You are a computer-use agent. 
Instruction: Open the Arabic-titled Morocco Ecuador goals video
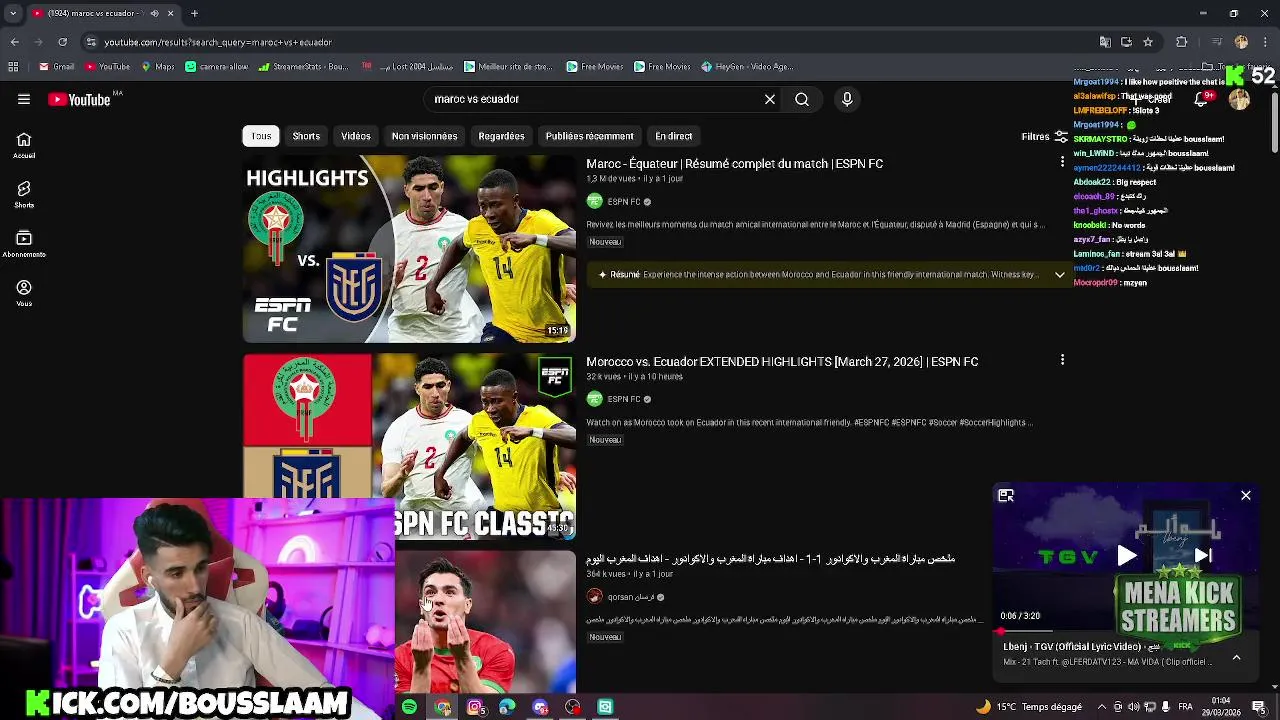point(770,558)
